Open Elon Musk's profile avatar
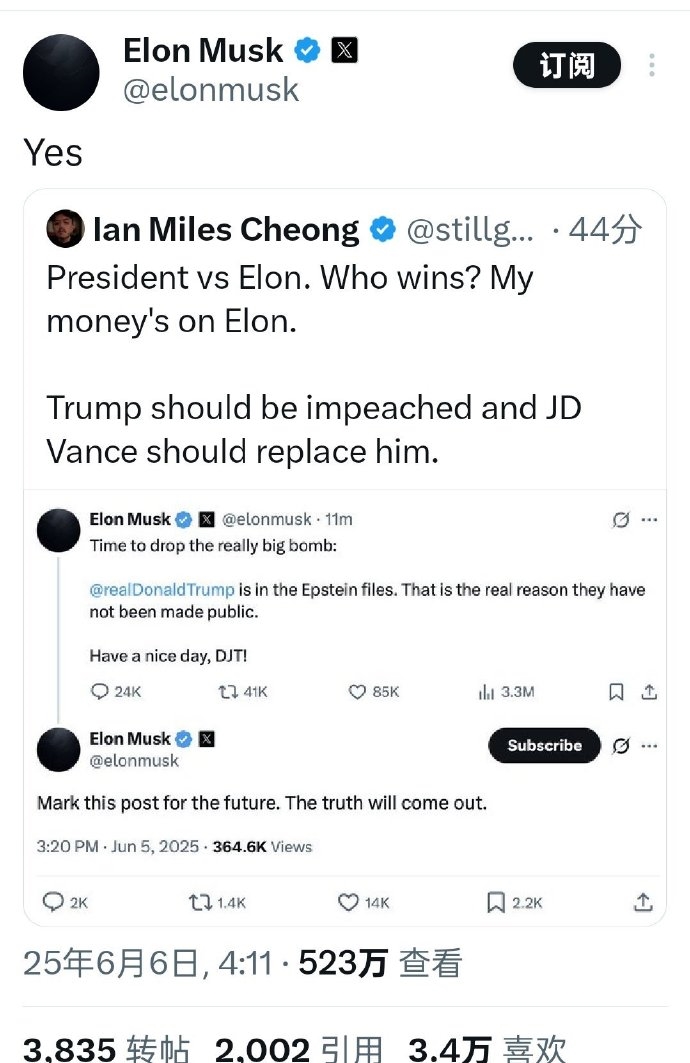Screen dimensions: 690x1063 (61, 72)
